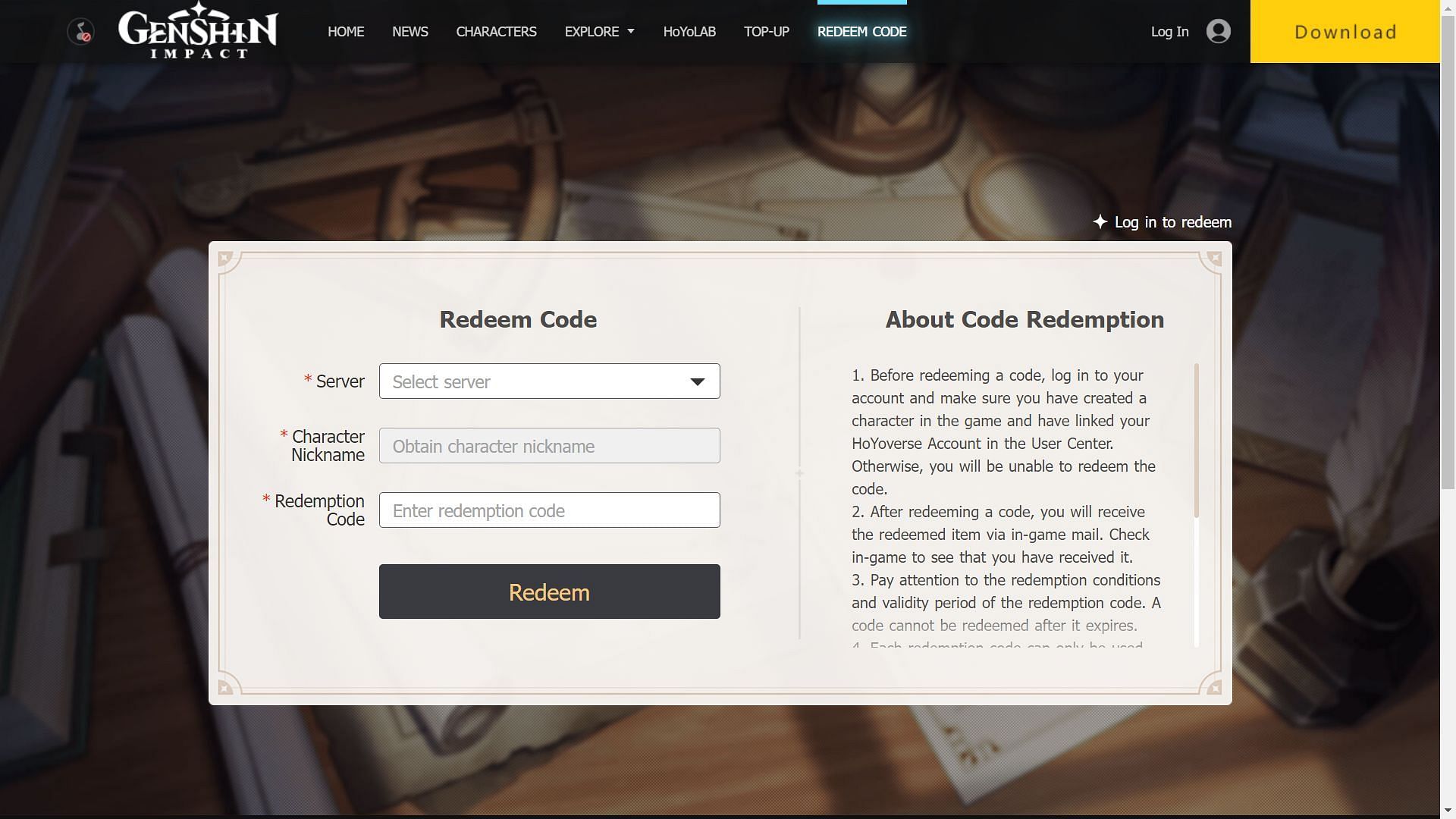Click the decorative top-left corner ornament
This screenshot has width=1456, height=819.
(222, 258)
